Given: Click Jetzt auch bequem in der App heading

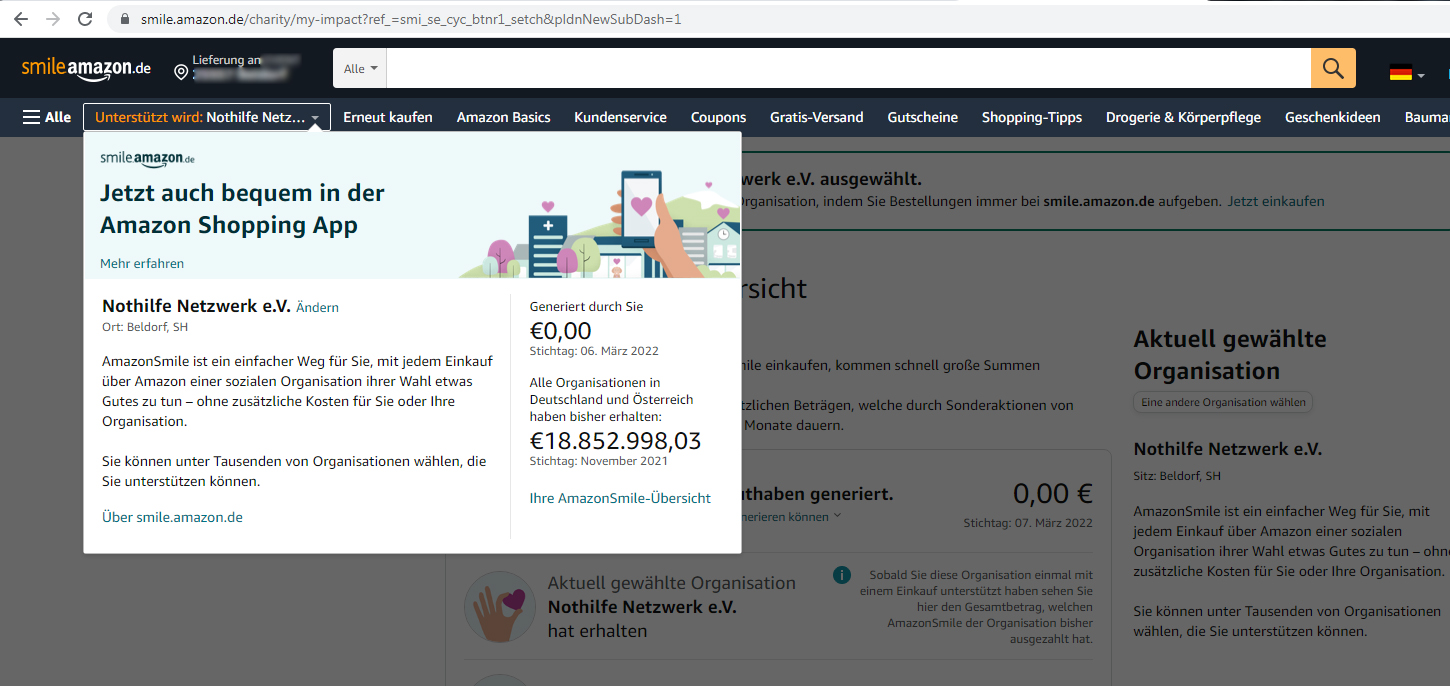Looking at the screenshot, I should [242, 209].
